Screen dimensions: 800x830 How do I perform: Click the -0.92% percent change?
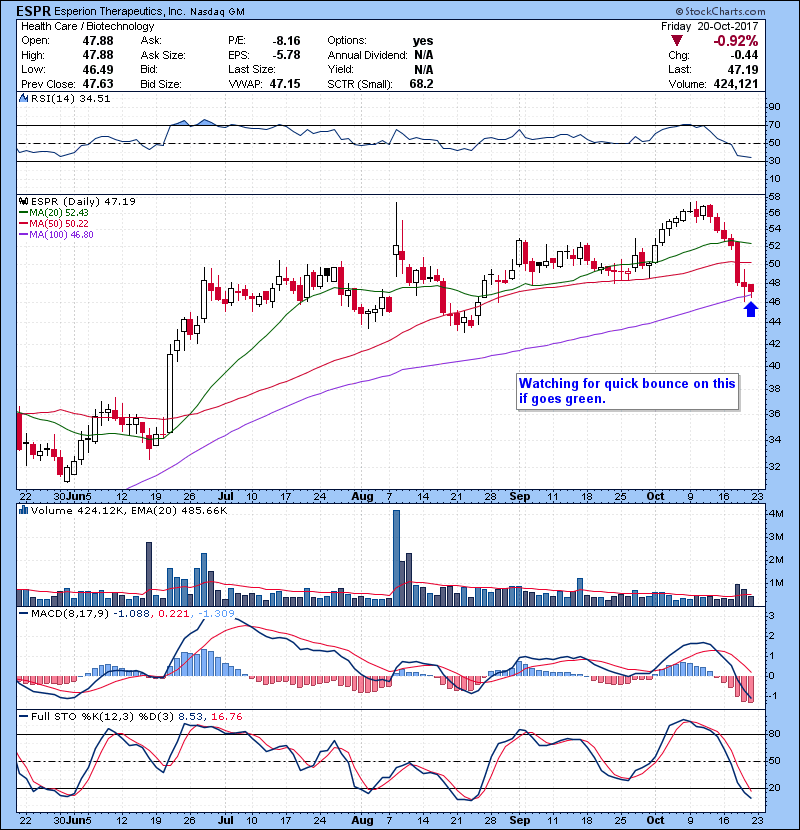(x=735, y=41)
